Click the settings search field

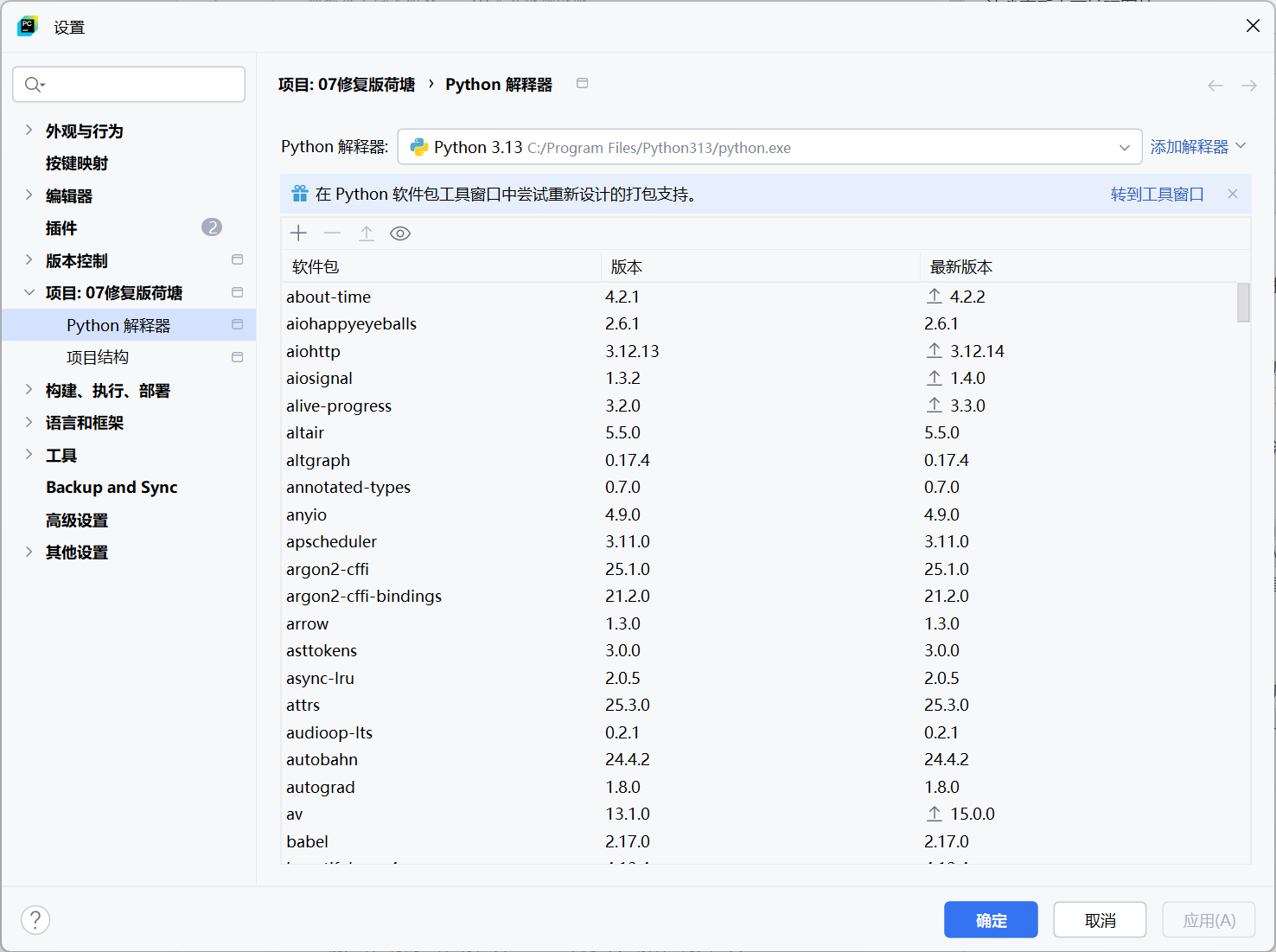[129, 84]
